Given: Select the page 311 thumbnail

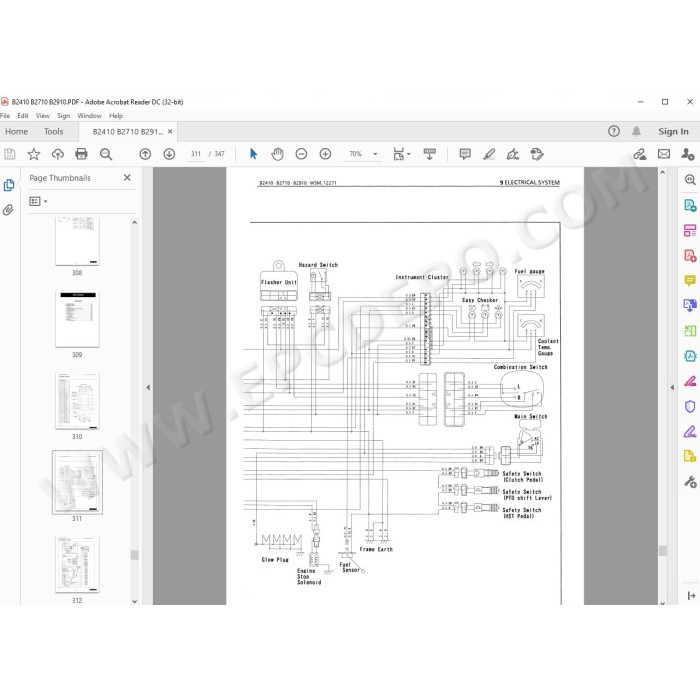Looking at the screenshot, I should [77, 482].
